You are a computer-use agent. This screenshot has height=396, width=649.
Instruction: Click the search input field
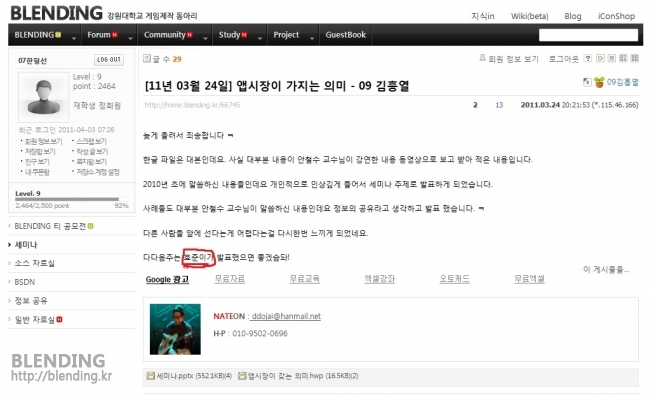coord(588,35)
